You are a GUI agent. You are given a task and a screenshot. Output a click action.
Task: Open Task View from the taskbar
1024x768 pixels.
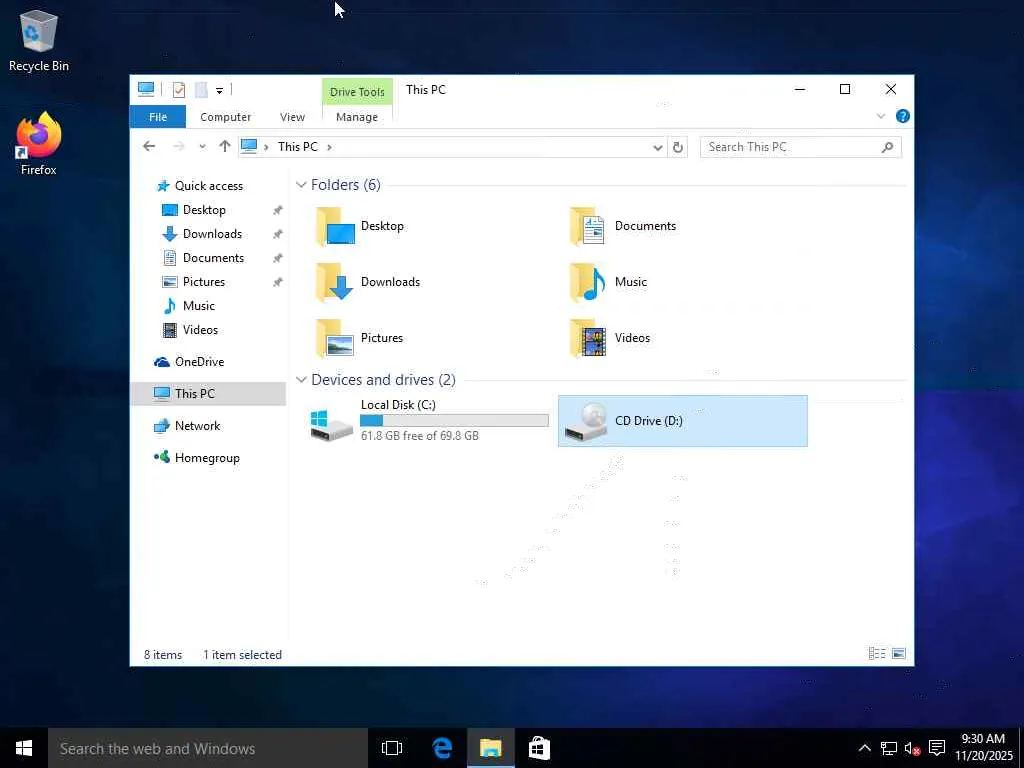(392, 748)
